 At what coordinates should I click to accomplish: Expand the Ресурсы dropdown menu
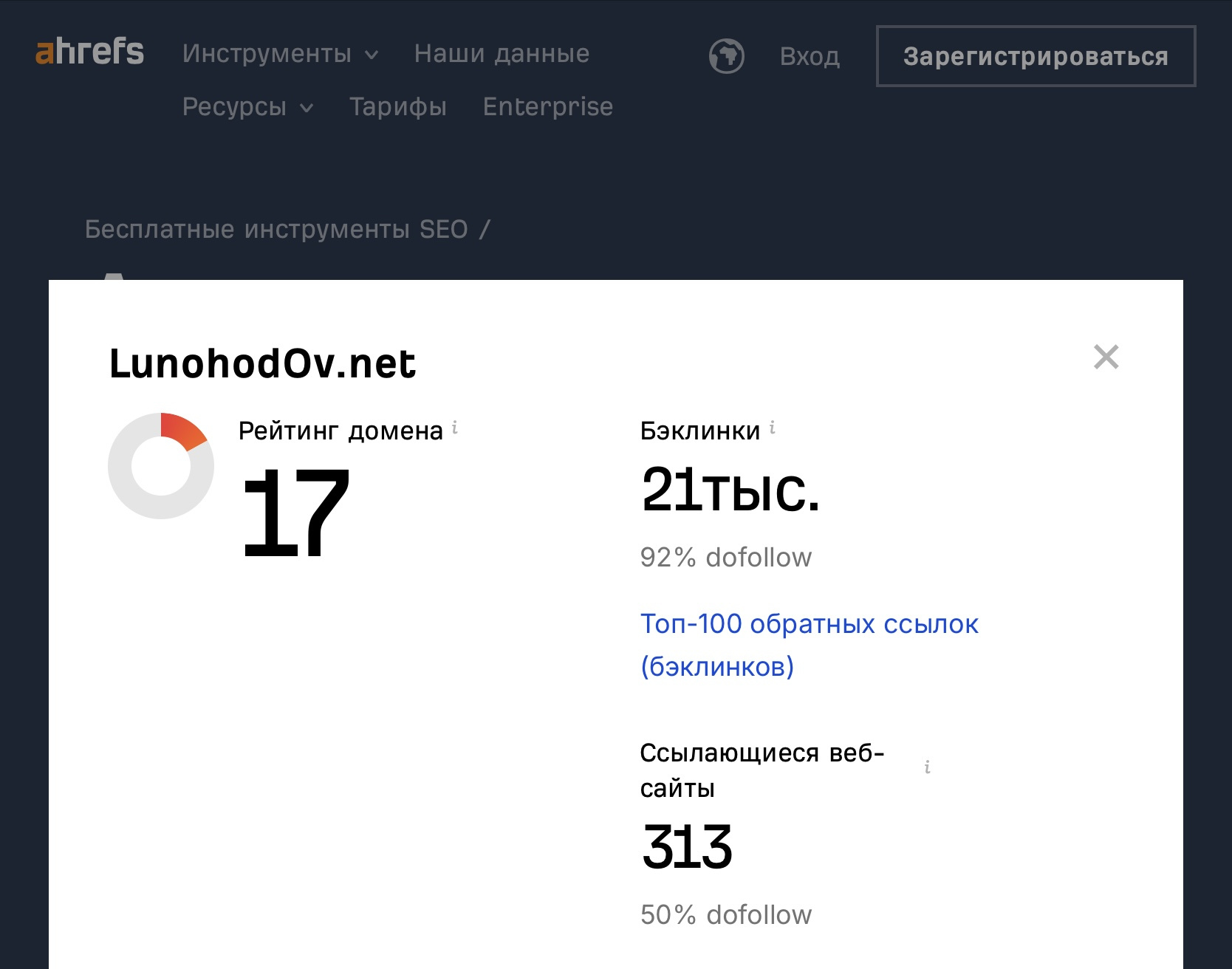tap(247, 107)
